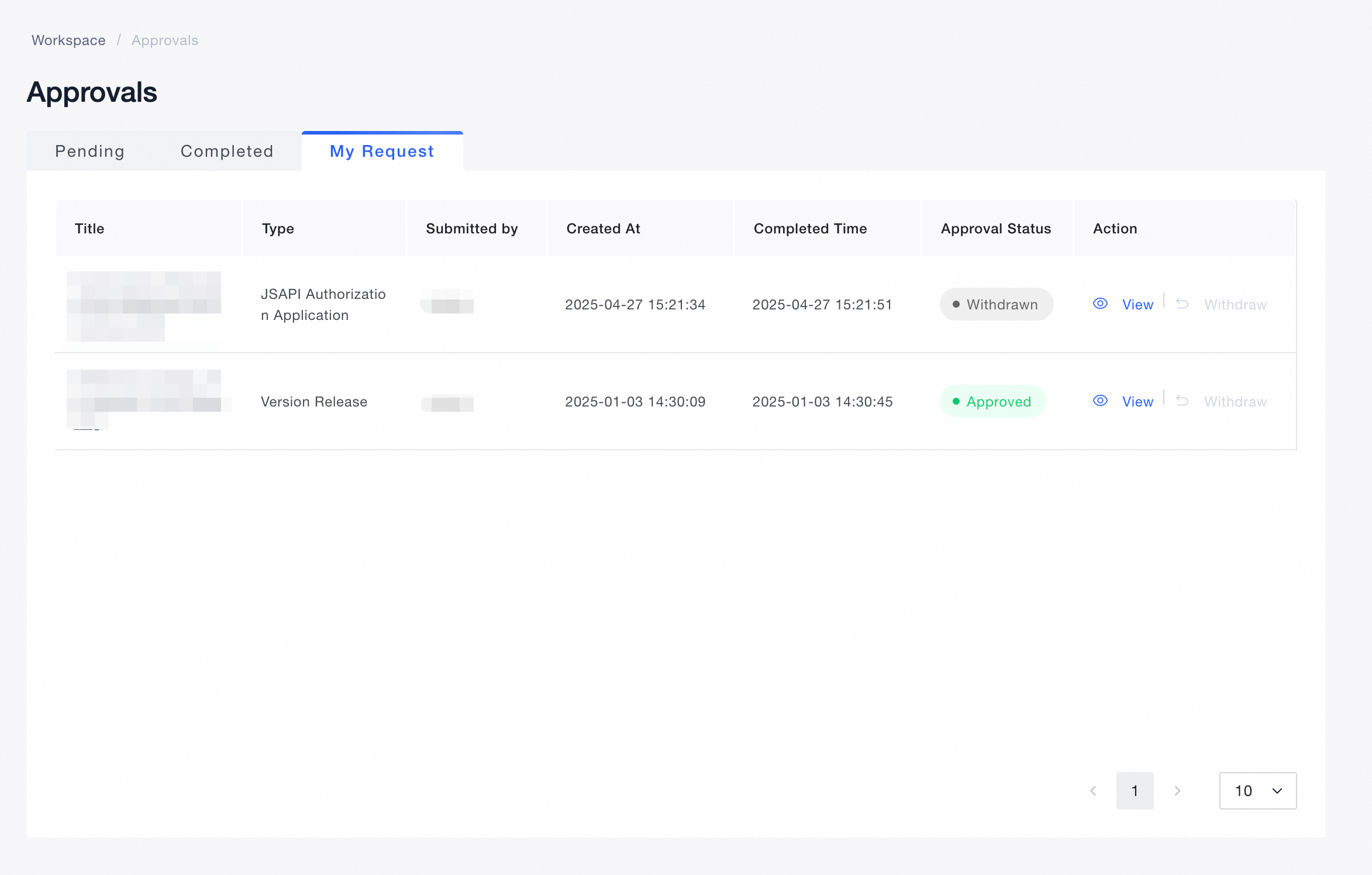Click Withdraw for the Version Release request

tap(1235, 401)
